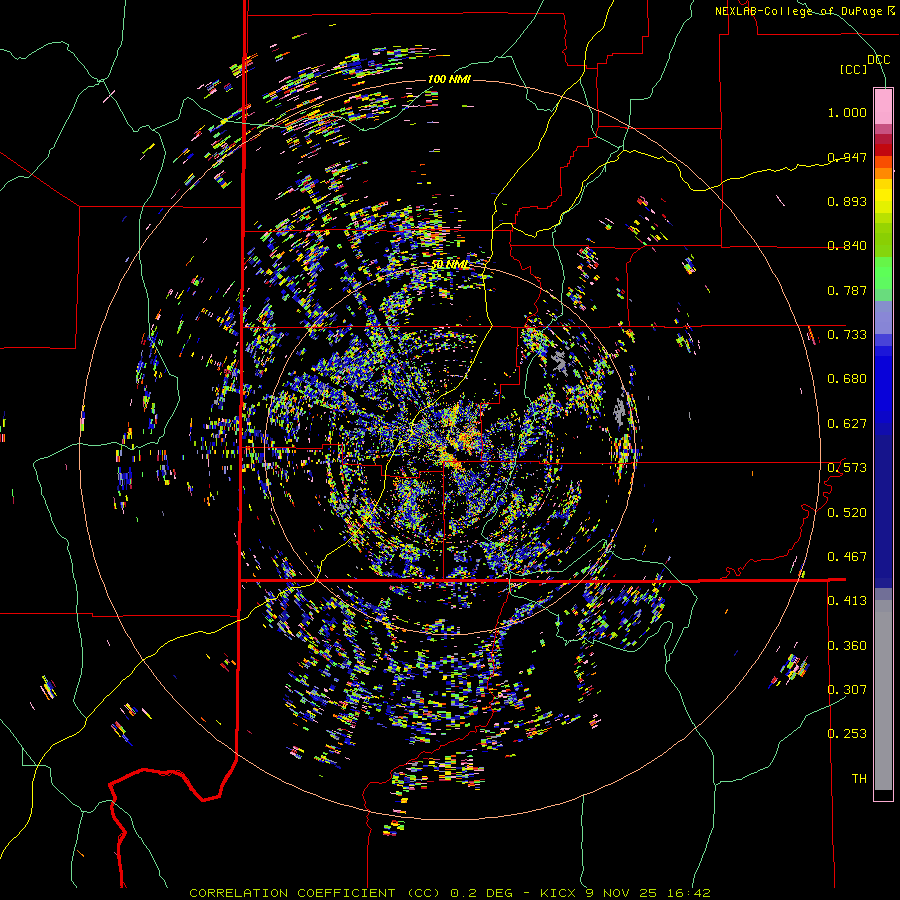Click the 0.840 scale value

(x=847, y=246)
